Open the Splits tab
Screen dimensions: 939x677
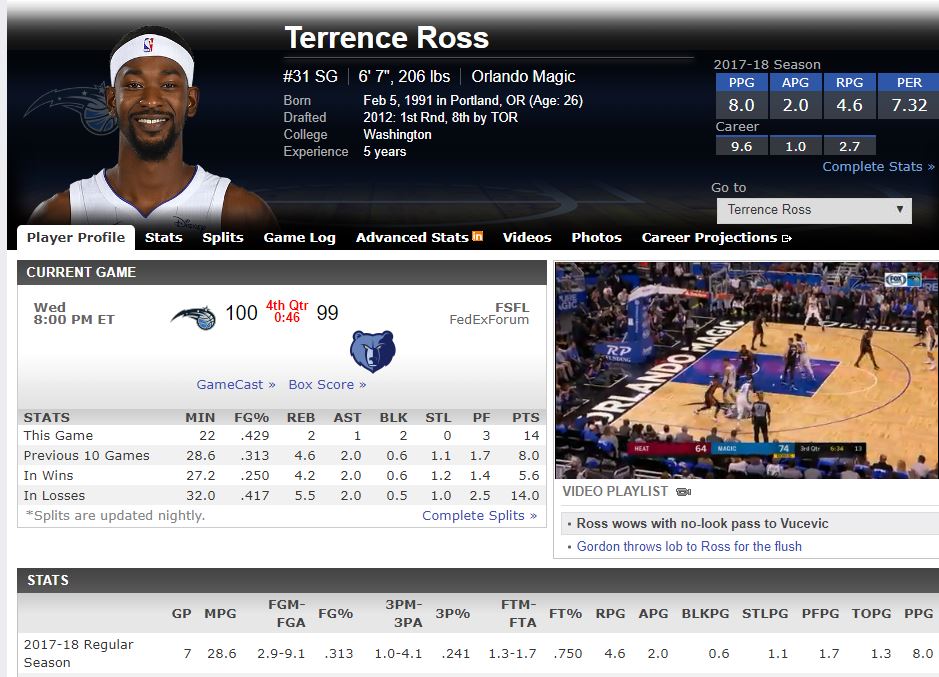[x=223, y=238]
